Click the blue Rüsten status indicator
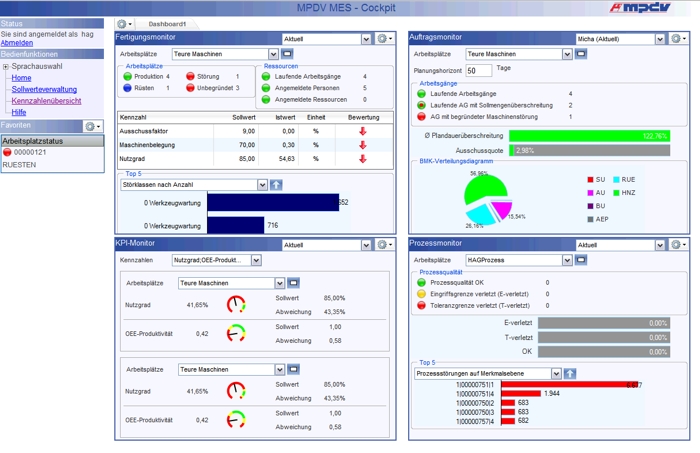Viewport: 700px width, 453px height. pyautogui.click(x=127, y=88)
